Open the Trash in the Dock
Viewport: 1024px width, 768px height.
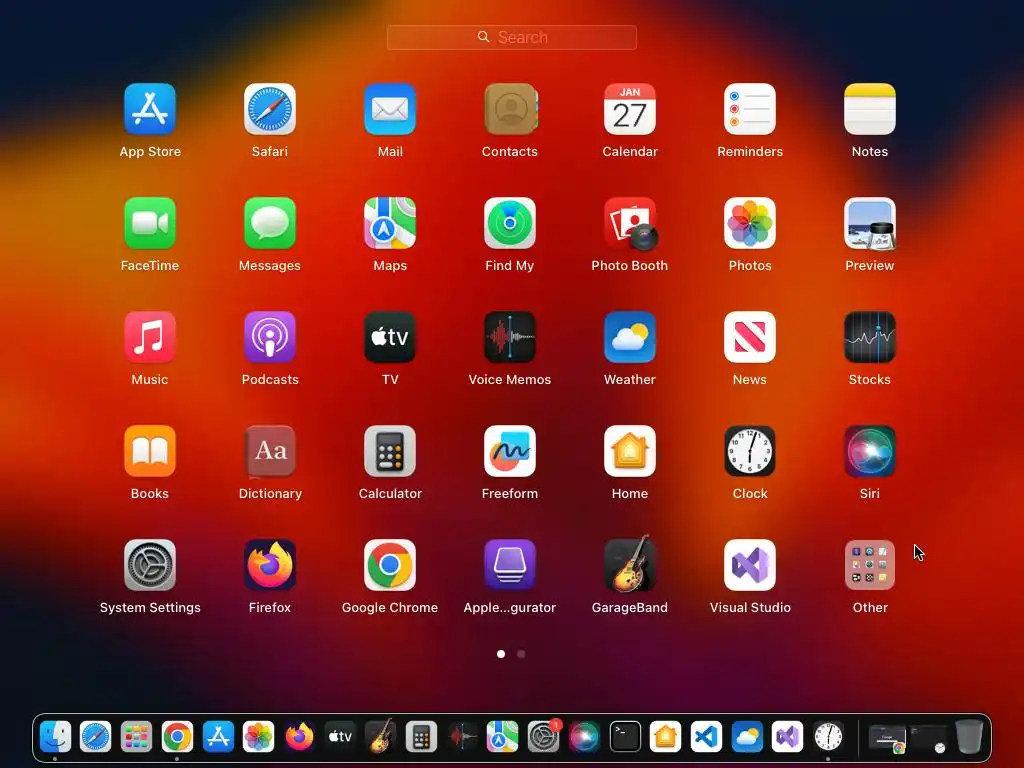968,737
